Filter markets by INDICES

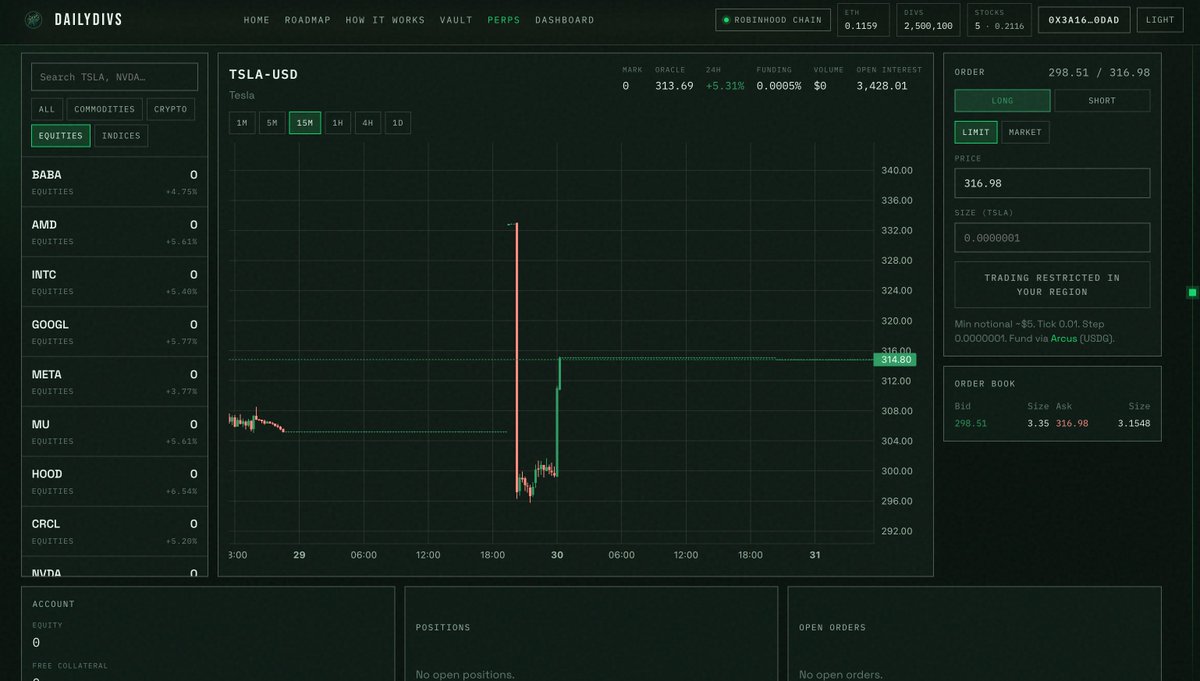(121, 136)
